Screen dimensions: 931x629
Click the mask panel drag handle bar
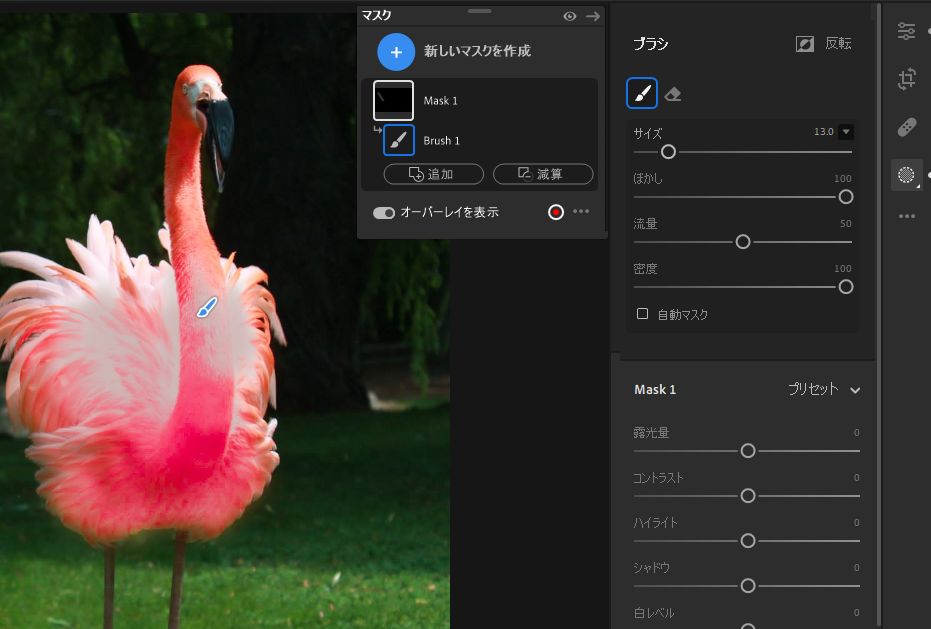pos(479,11)
